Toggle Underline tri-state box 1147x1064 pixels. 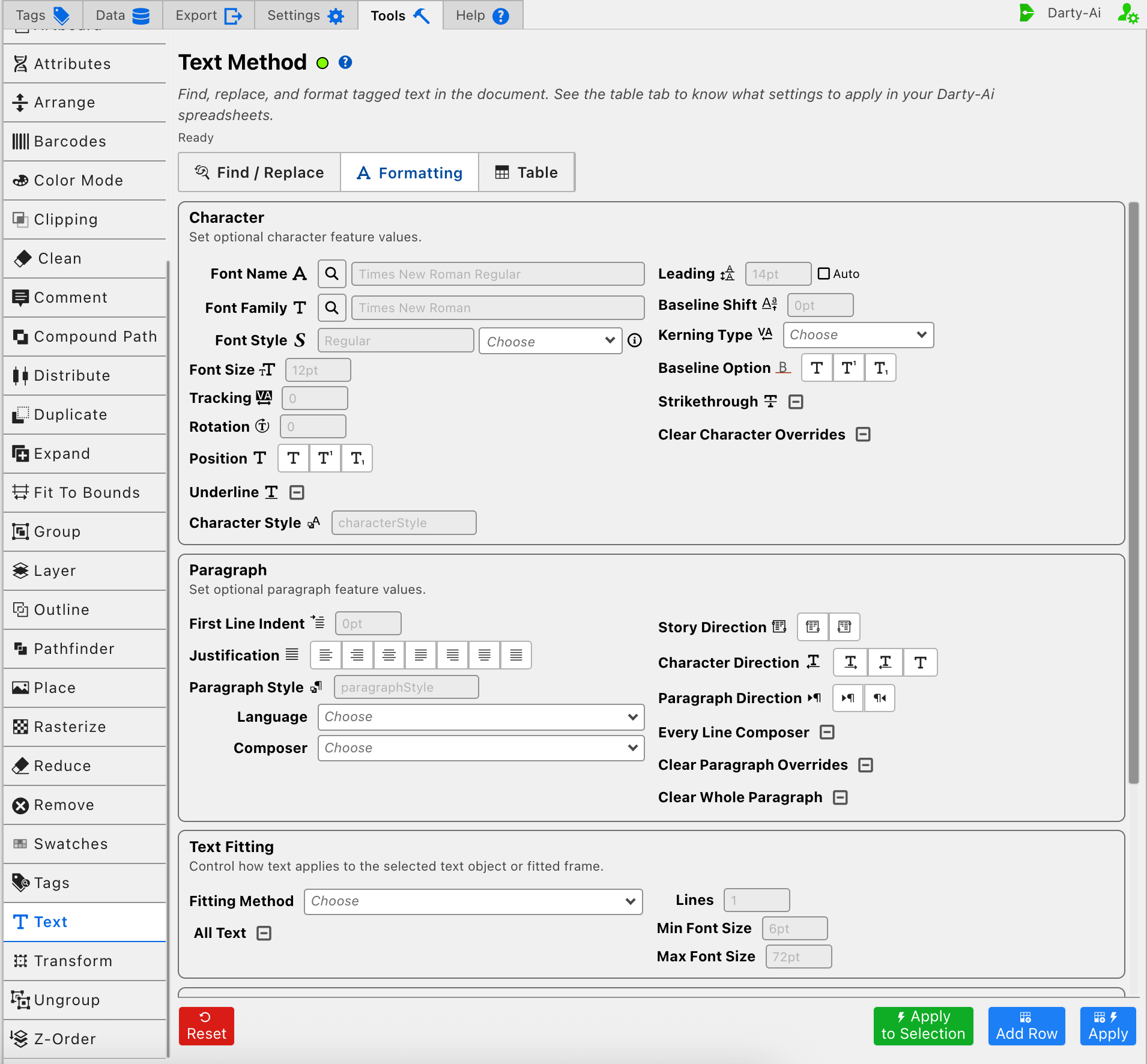[x=297, y=492]
